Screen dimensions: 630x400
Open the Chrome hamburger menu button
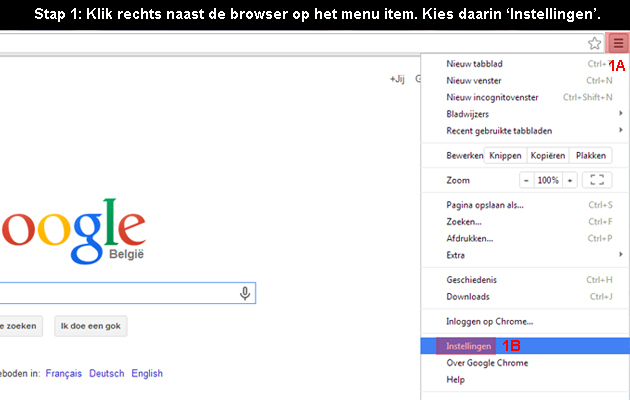click(x=618, y=43)
